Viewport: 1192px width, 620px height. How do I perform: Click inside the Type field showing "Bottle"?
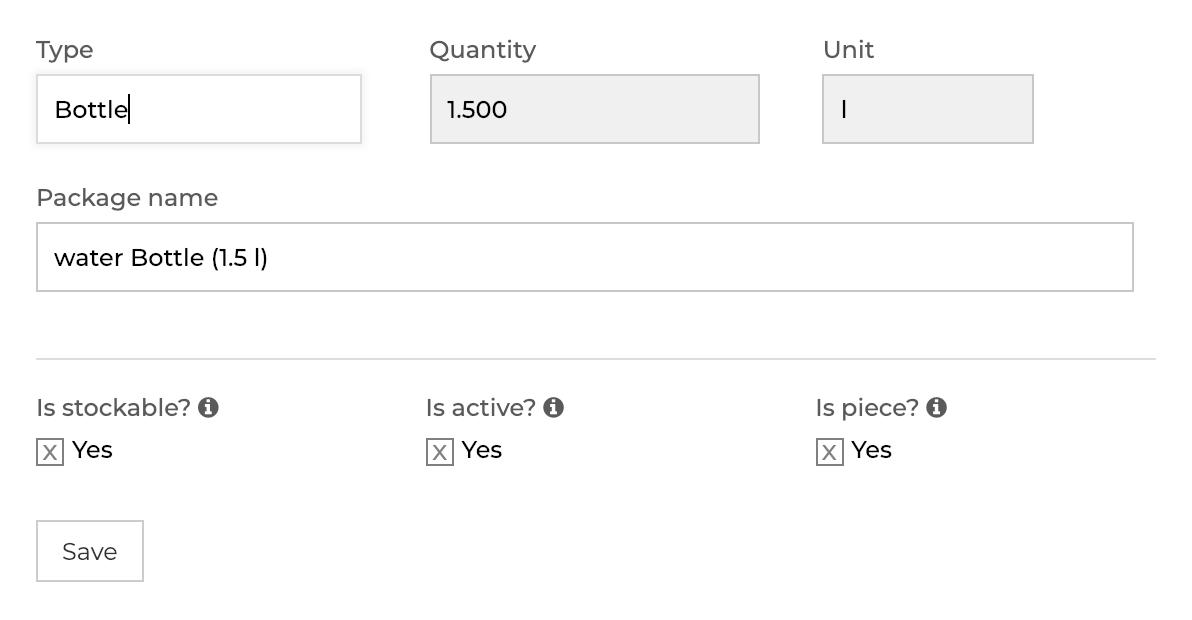pyautogui.click(x=198, y=109)
